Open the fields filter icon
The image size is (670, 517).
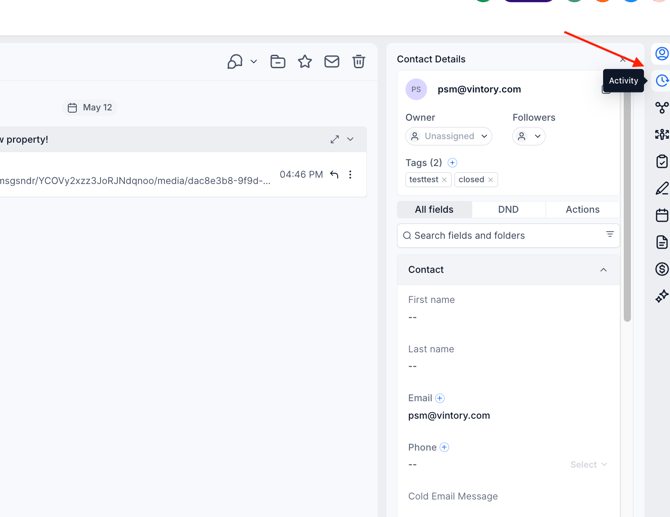pos(610,234)
